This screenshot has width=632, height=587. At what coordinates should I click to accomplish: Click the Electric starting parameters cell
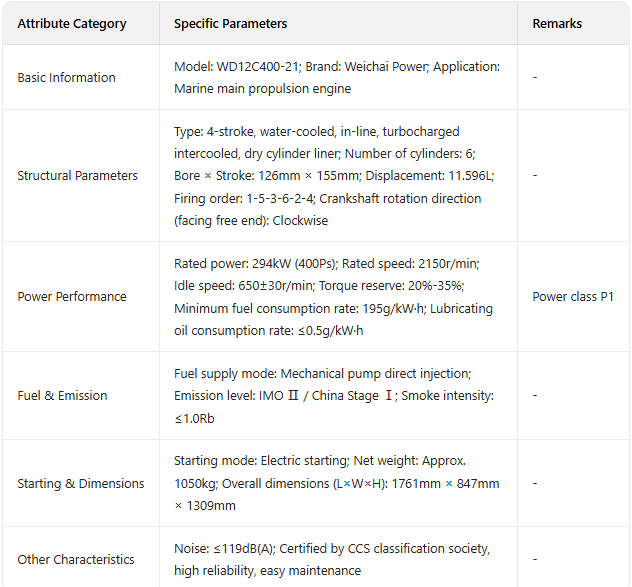[337, 483]
